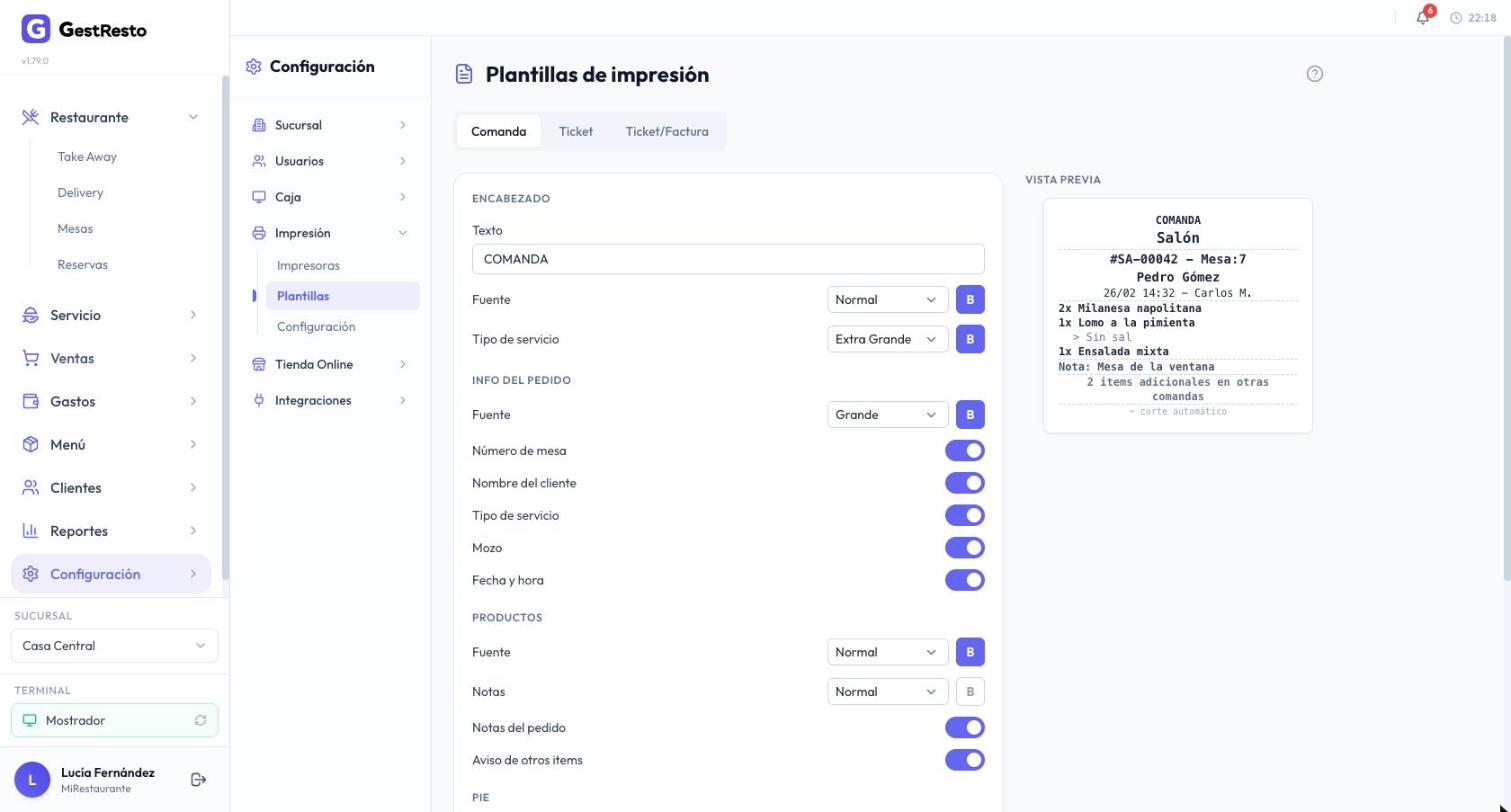1511x812 pixels.
Task: Click the Caja monitor icon
Action: 259,197
